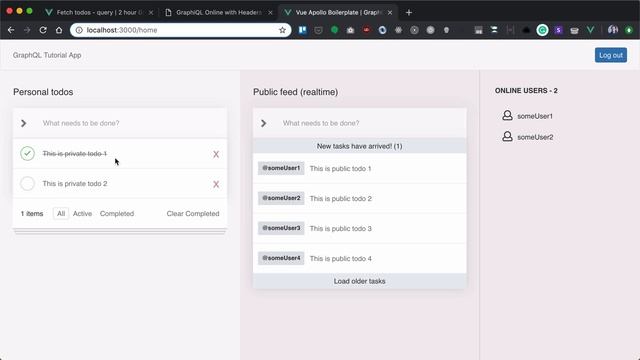Click the lightbulb extension icon
640x360 pixels.
[x=446, y=30]
